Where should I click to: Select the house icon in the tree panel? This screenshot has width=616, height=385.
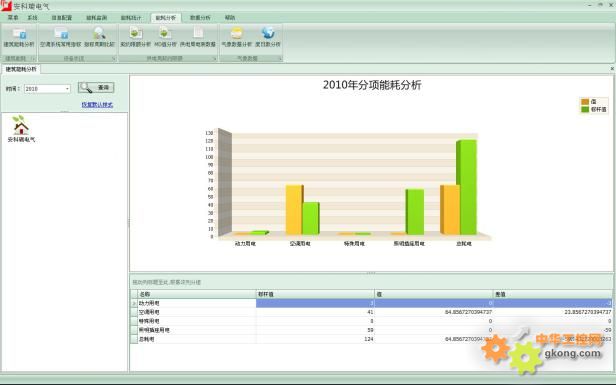(x=20, y=125)
